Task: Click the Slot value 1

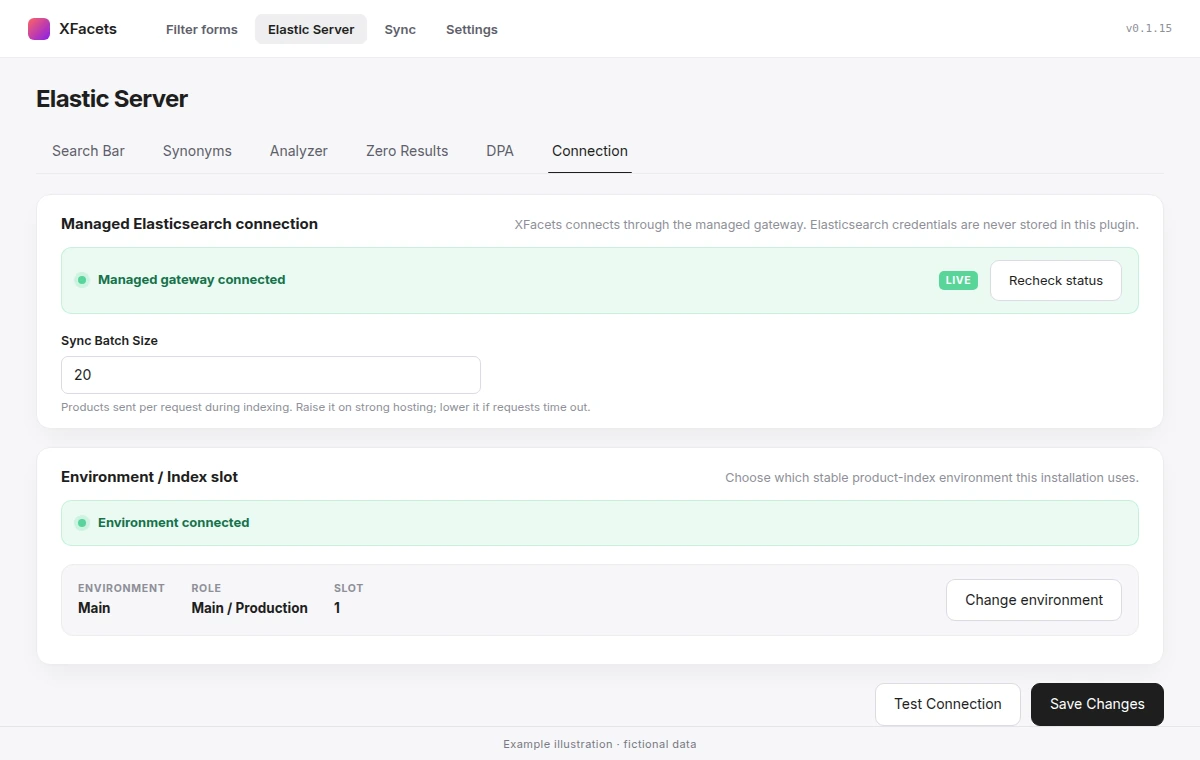Action: tap(337, 608)
